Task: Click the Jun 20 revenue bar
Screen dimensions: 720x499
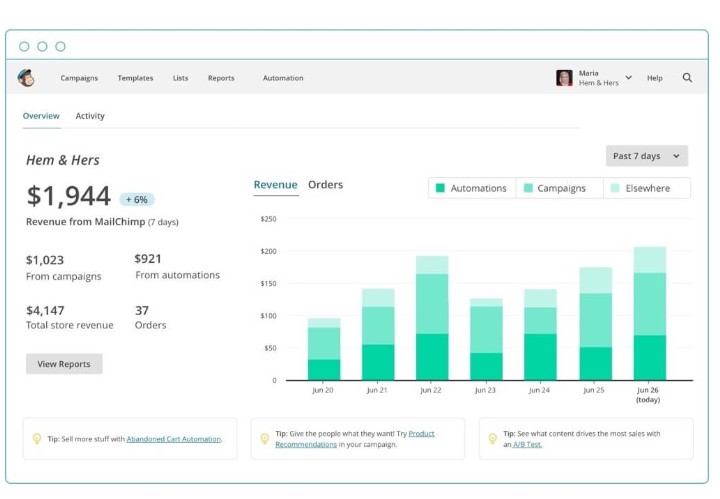Action: 324,349
